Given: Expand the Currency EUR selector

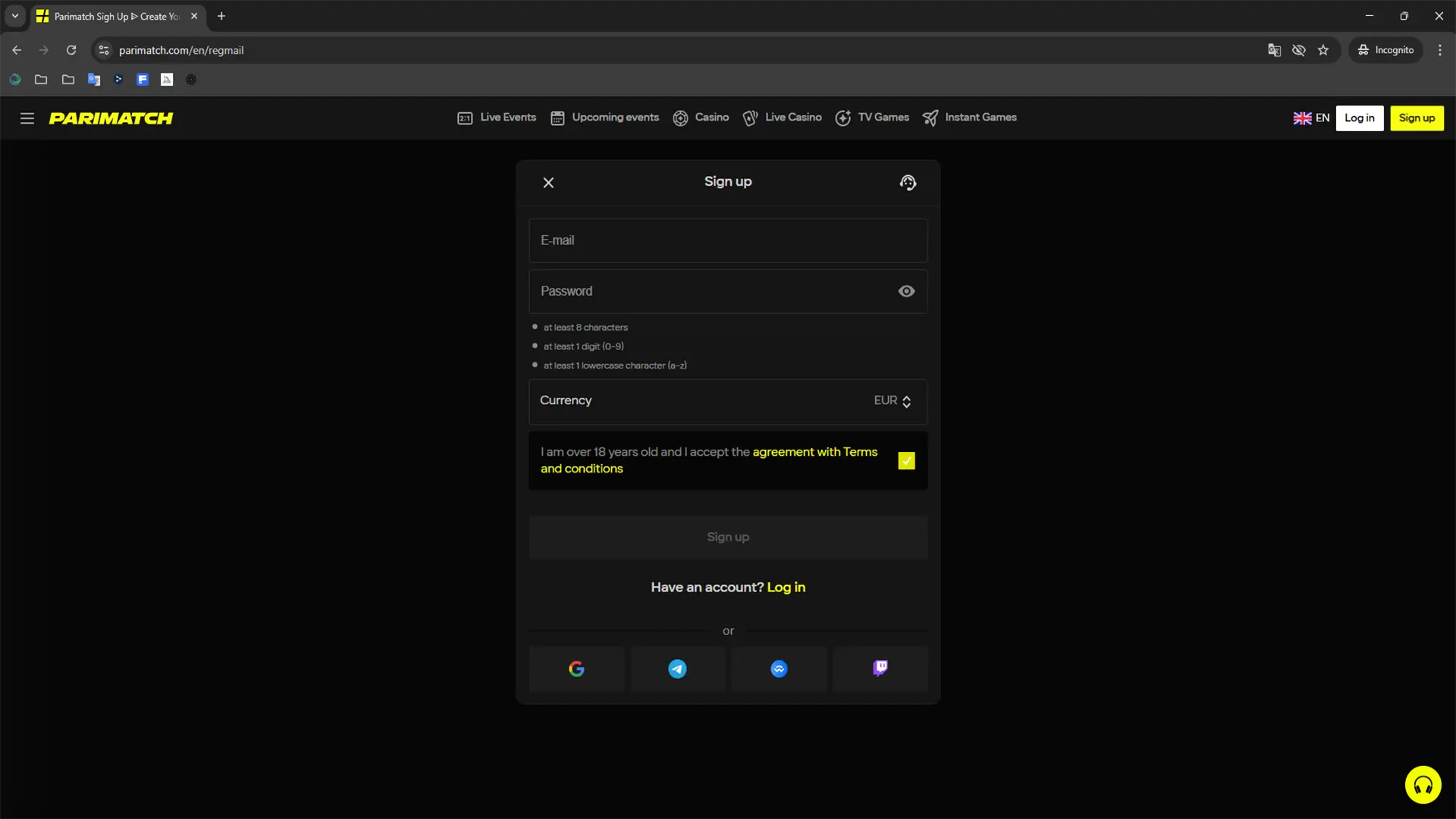Looking at the screenshot, I should [892, 400].
